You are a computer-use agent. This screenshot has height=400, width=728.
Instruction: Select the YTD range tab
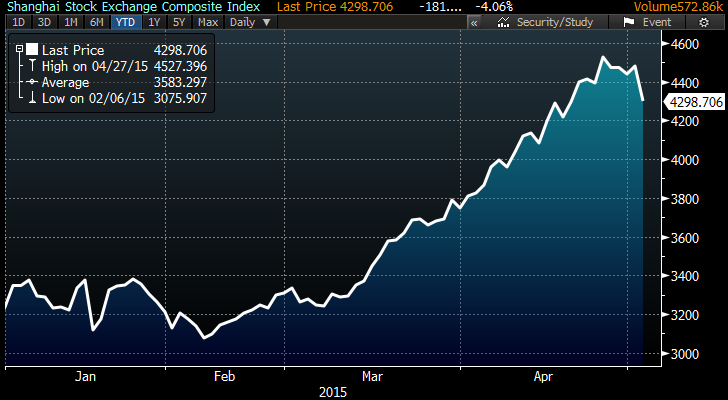point(125,22)
